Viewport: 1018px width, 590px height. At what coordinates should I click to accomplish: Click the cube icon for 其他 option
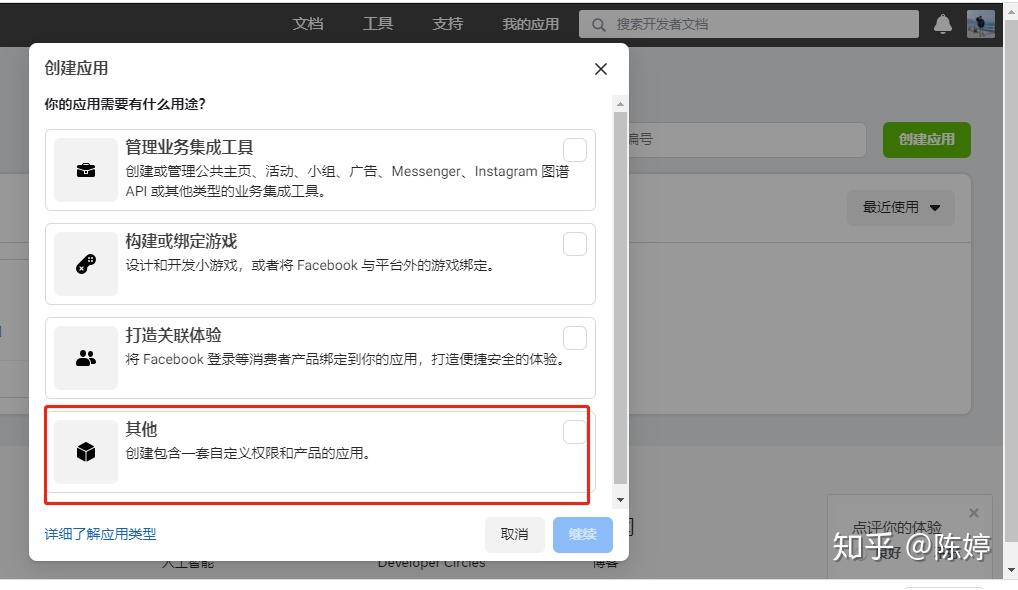coord(85,450)
